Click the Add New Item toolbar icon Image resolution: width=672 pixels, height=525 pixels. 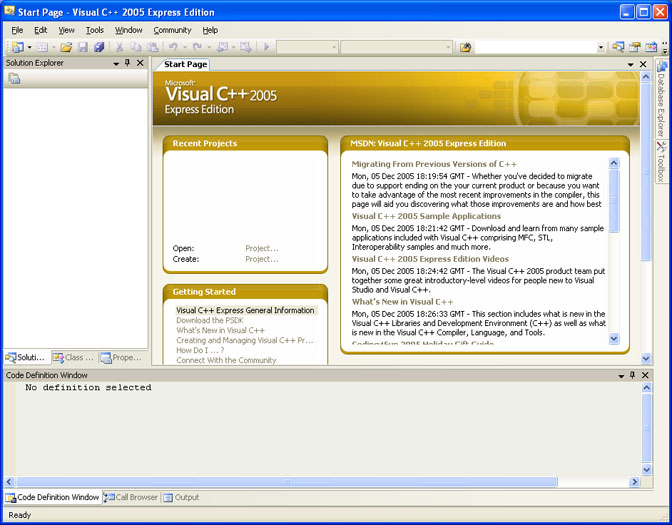pos(42,47)
